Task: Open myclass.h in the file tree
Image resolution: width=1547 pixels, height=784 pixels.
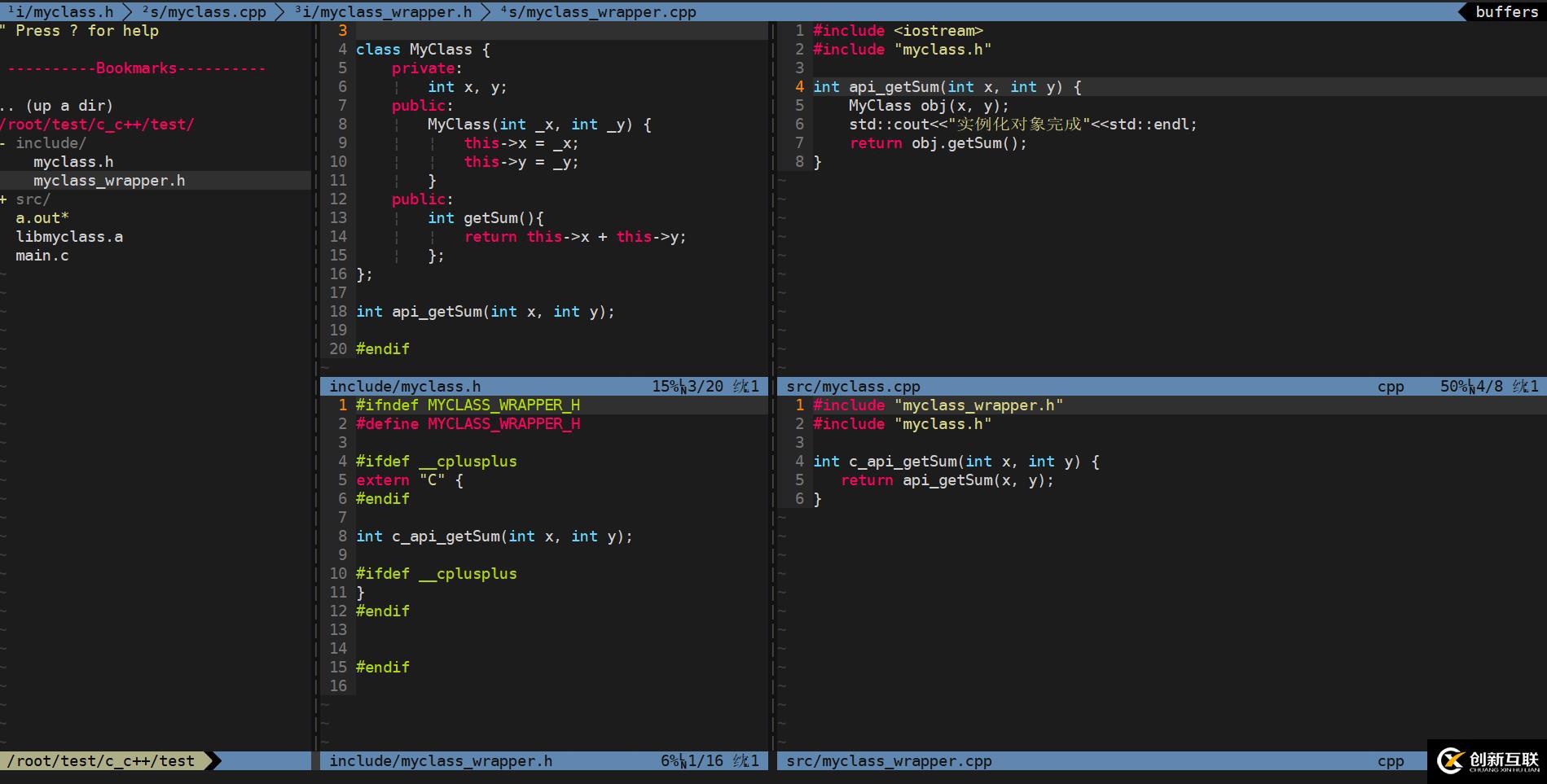Action: tap(73, 162)
